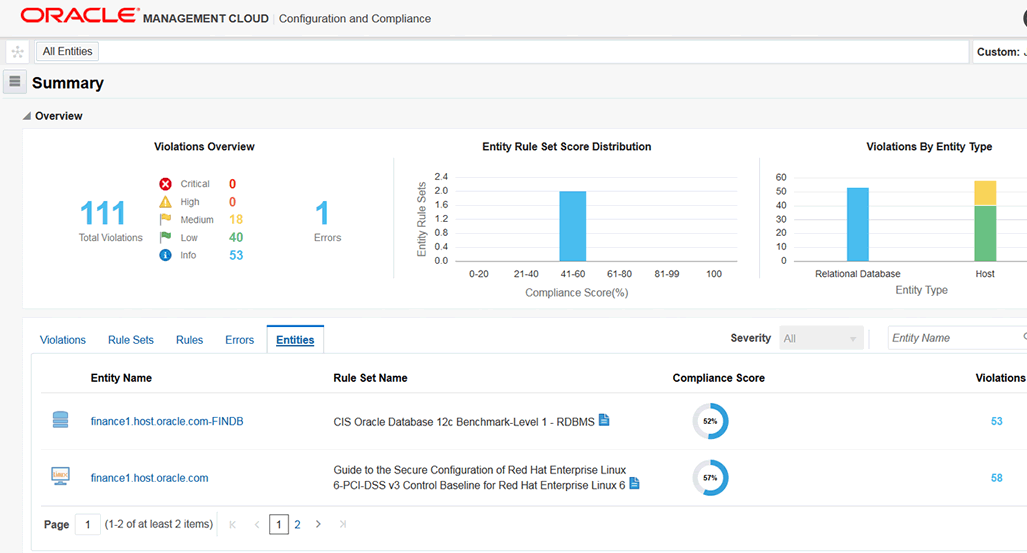1027x553 pixels.
Task: Switch to the Violations tab
Action: (x=63, y=340)
